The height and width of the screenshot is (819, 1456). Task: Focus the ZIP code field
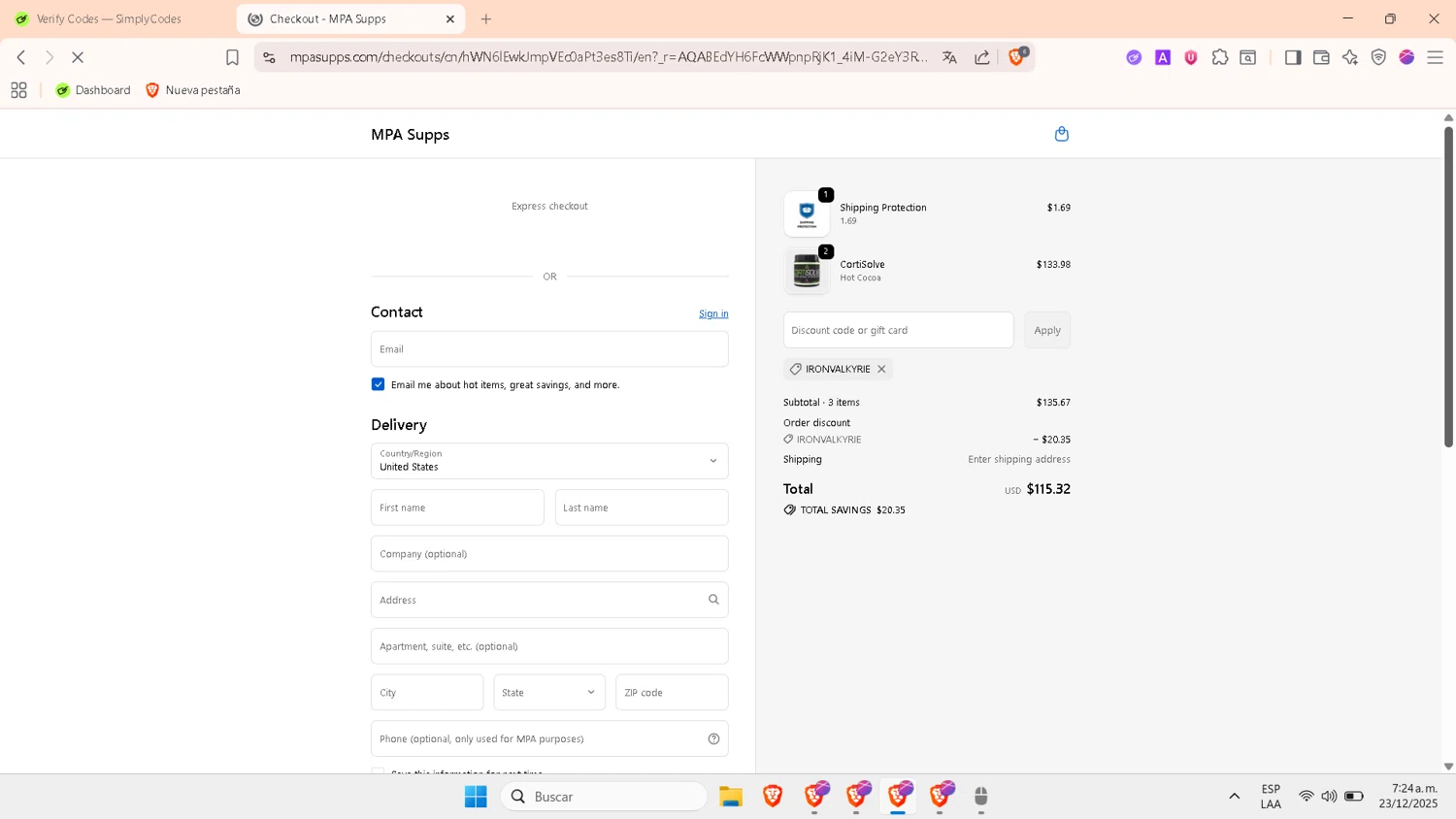click(x=672, y=693)
